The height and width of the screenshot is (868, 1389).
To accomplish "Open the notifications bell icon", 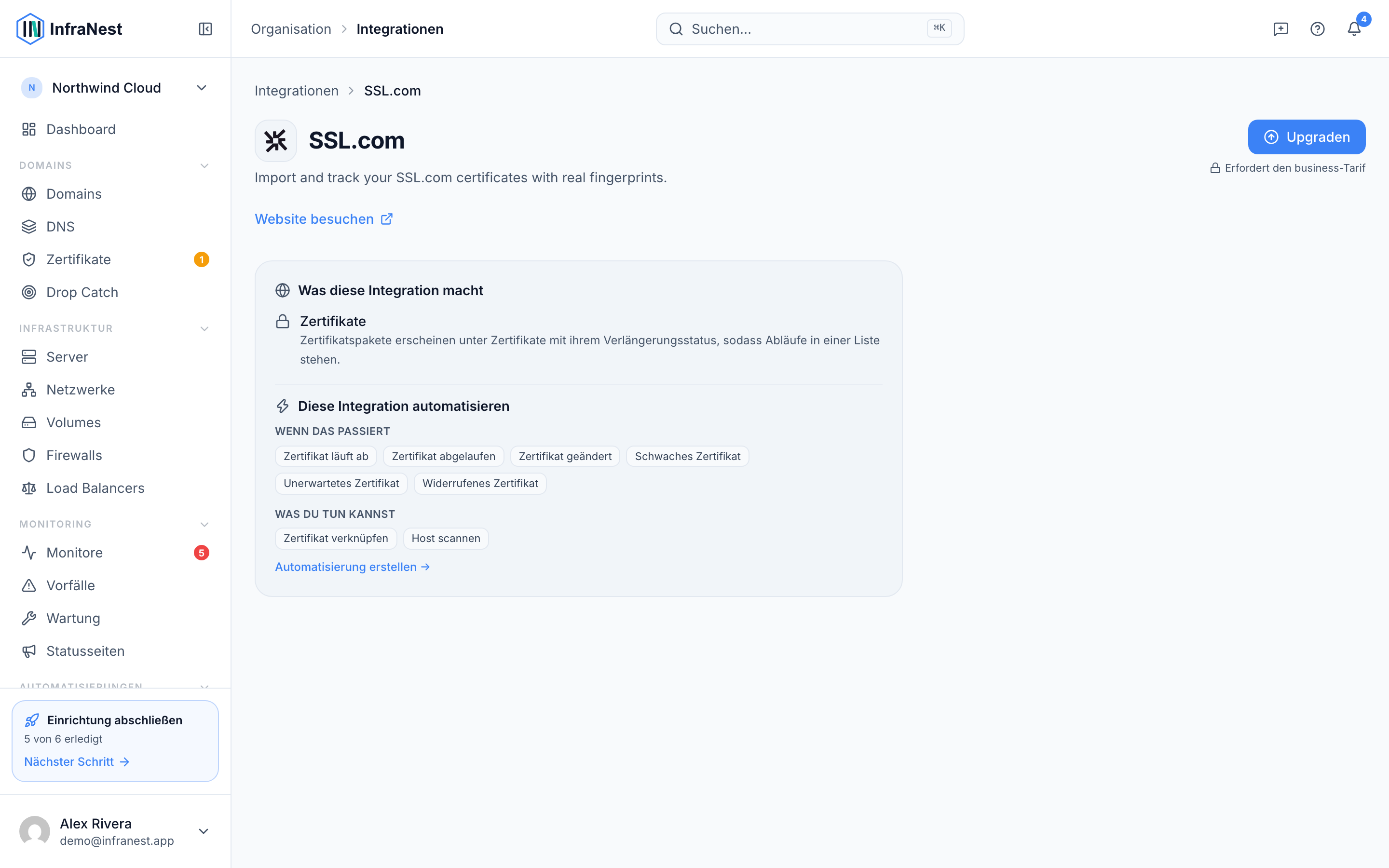I will click(1354, 29).
